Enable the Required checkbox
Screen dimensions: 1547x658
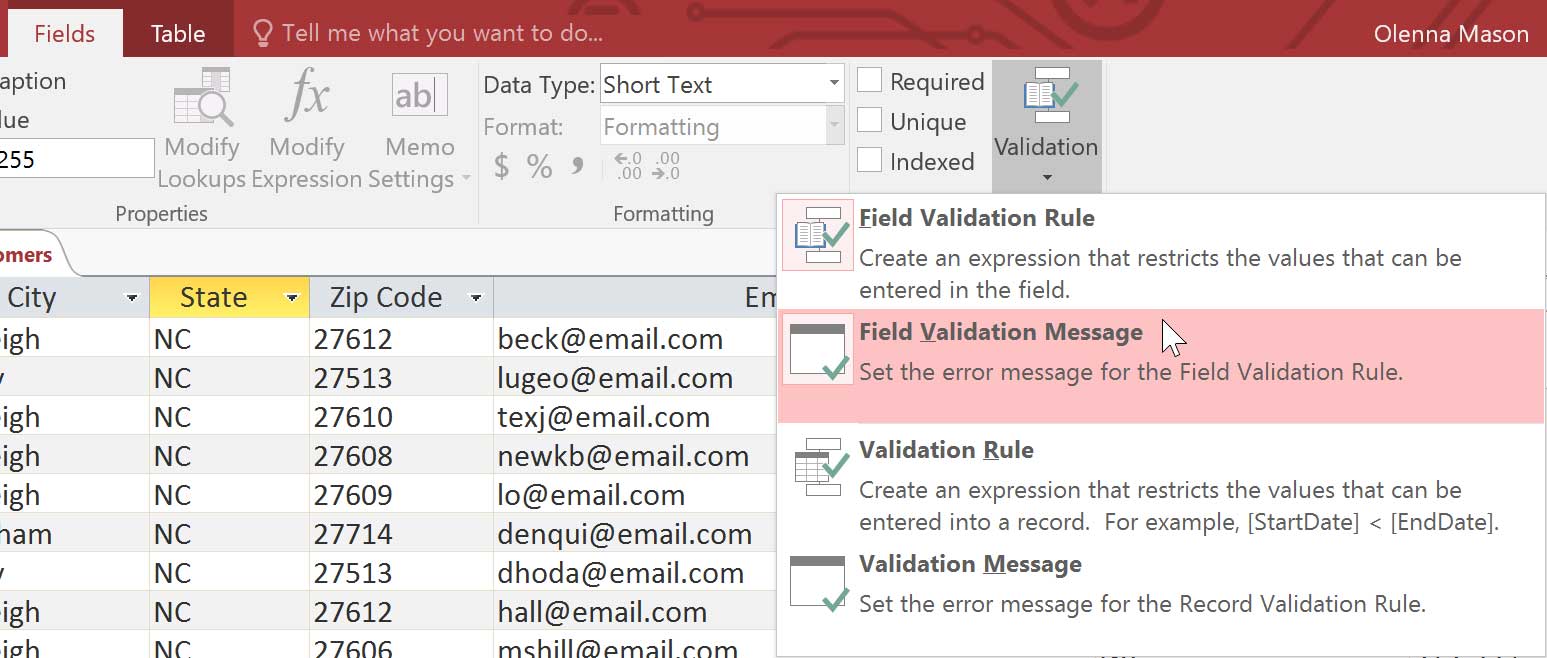[x=869, y=81]
